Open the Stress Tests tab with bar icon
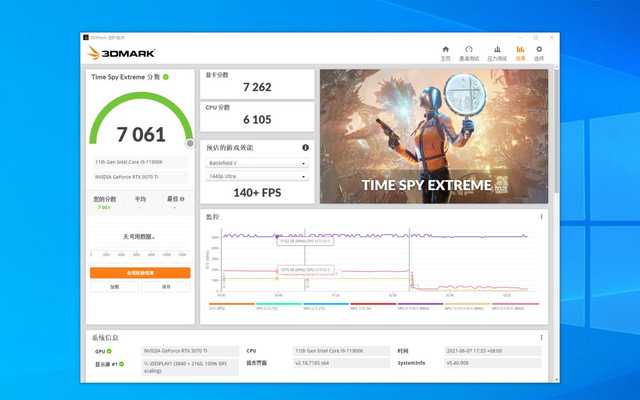The width and height of the screenshot is (640, 400). (497, 53)
